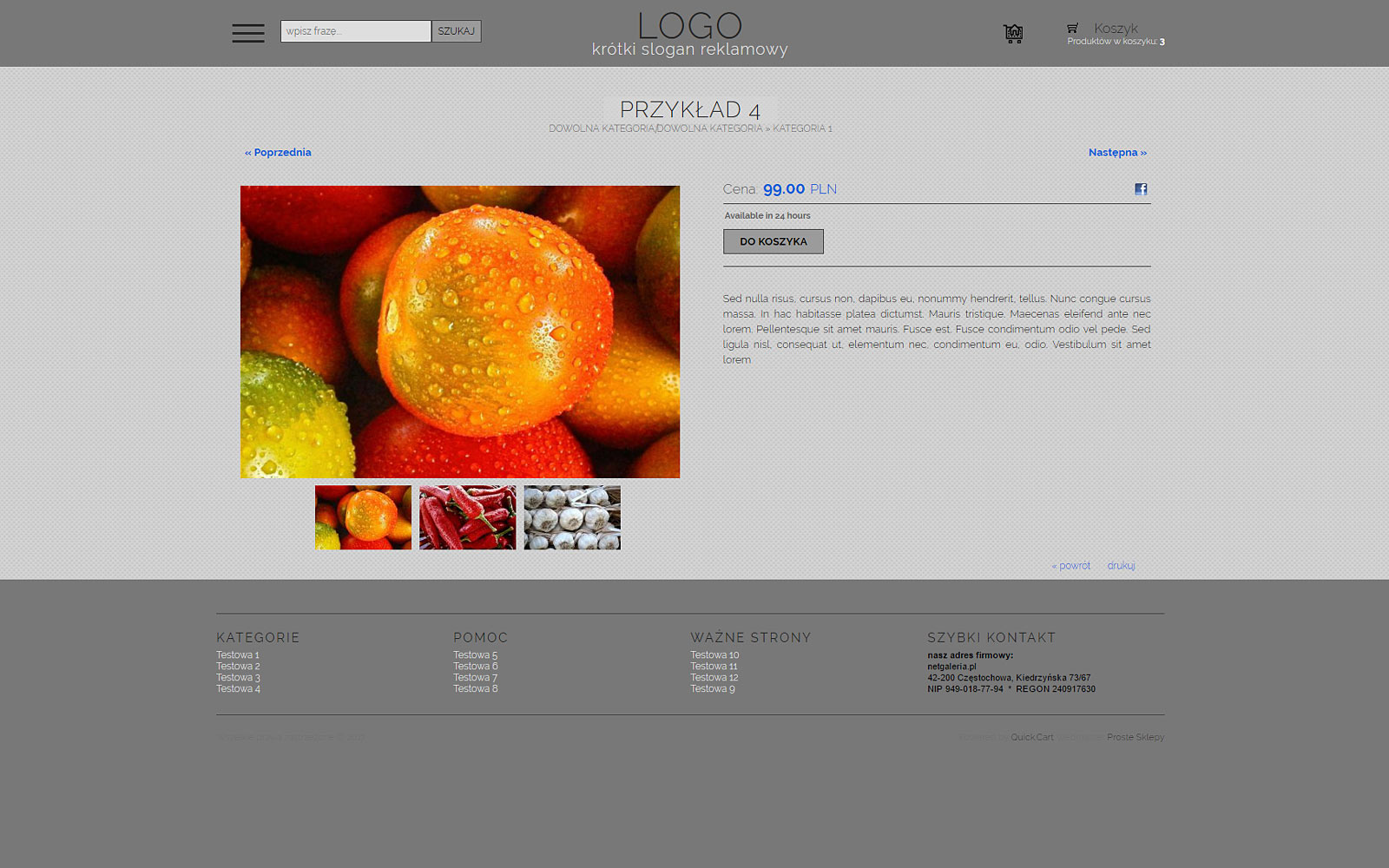Go to next product via Następna
Screen dimensions: 1389x868
[x=1117, y=153]
